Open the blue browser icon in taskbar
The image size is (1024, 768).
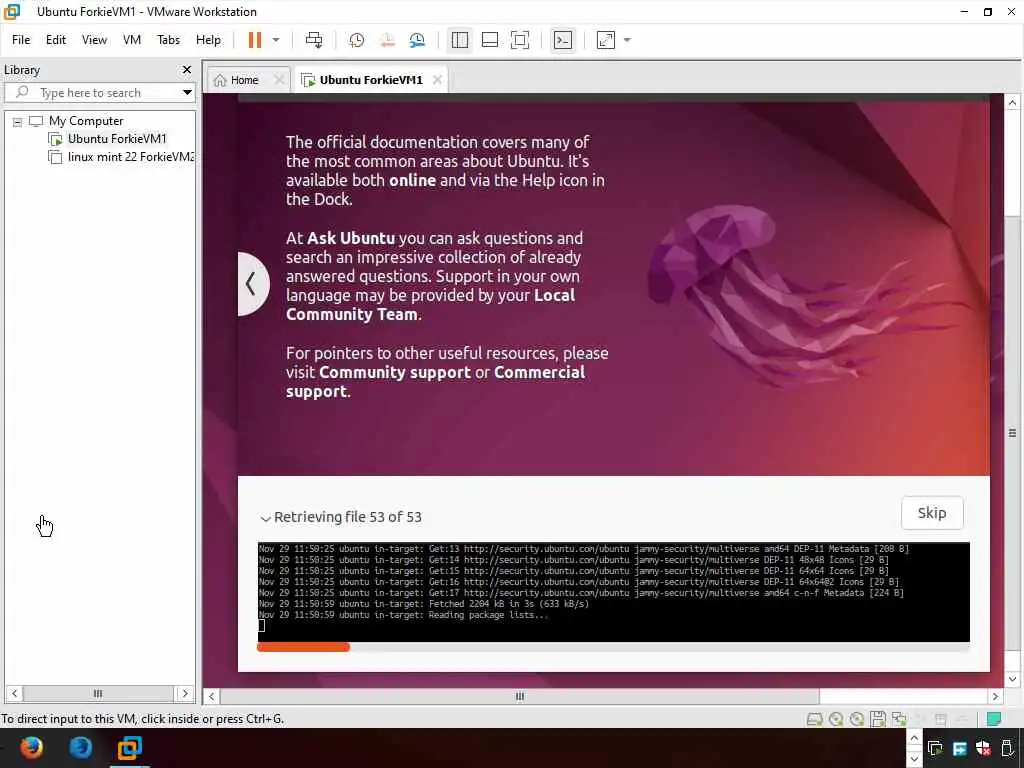pyautogui.click(x=80, y=748)
